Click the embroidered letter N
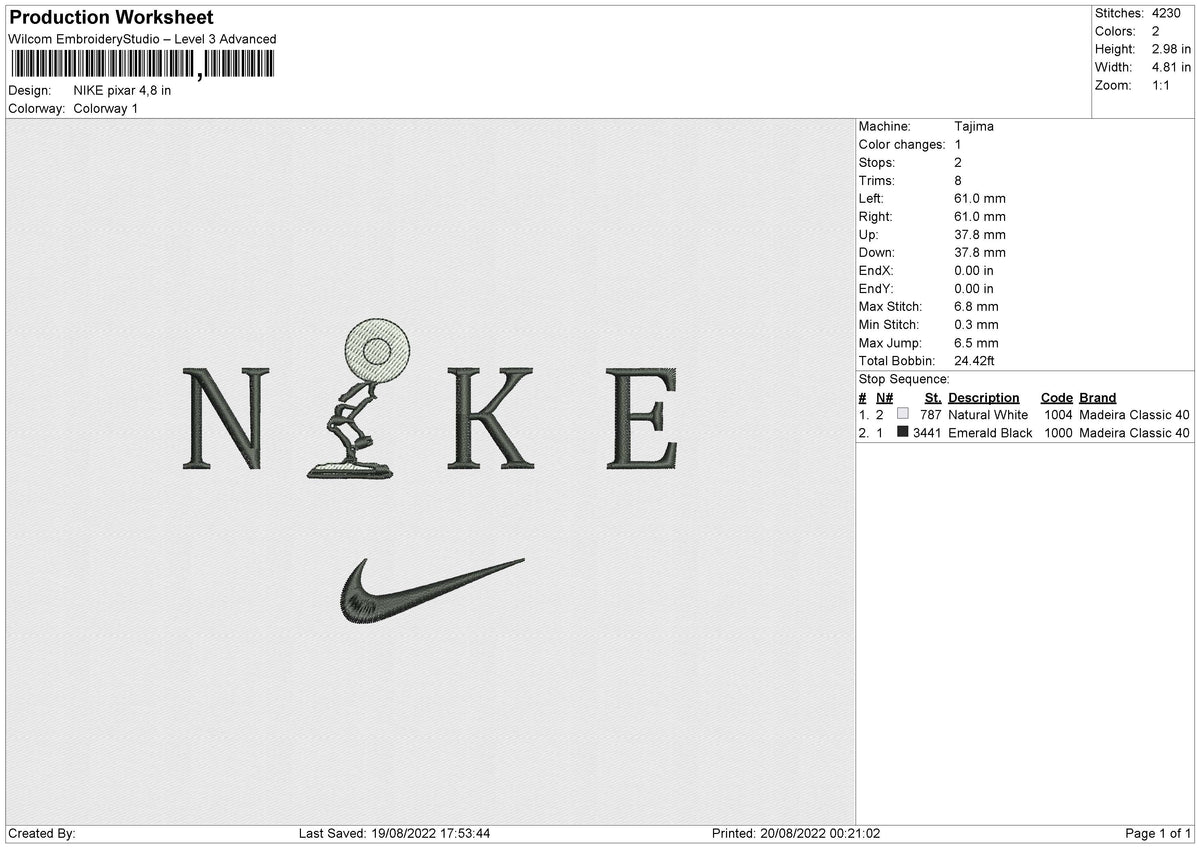Viewport: 1200px width, 848px height. 226,418
